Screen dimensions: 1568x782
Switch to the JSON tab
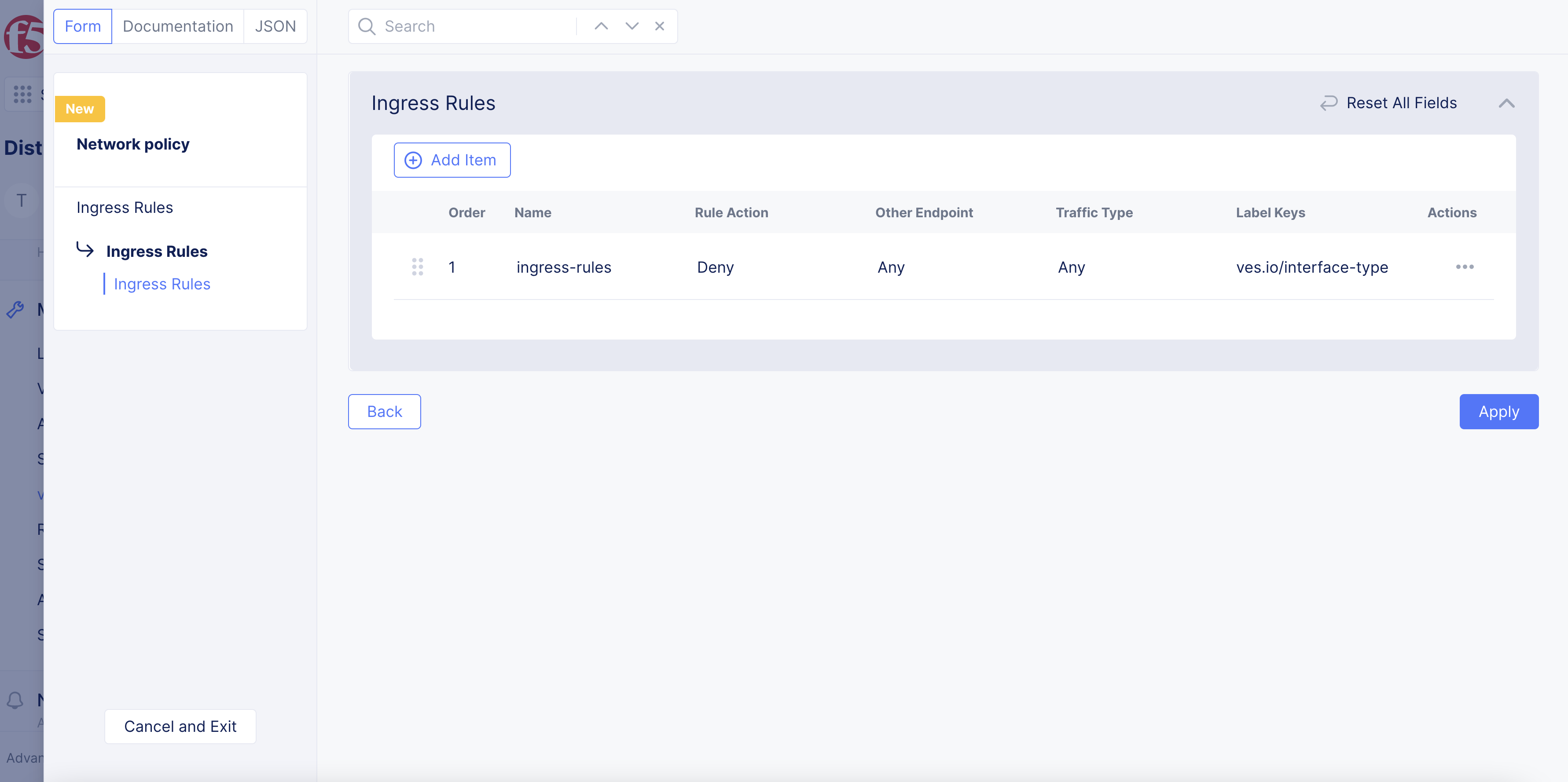[275, 26]
